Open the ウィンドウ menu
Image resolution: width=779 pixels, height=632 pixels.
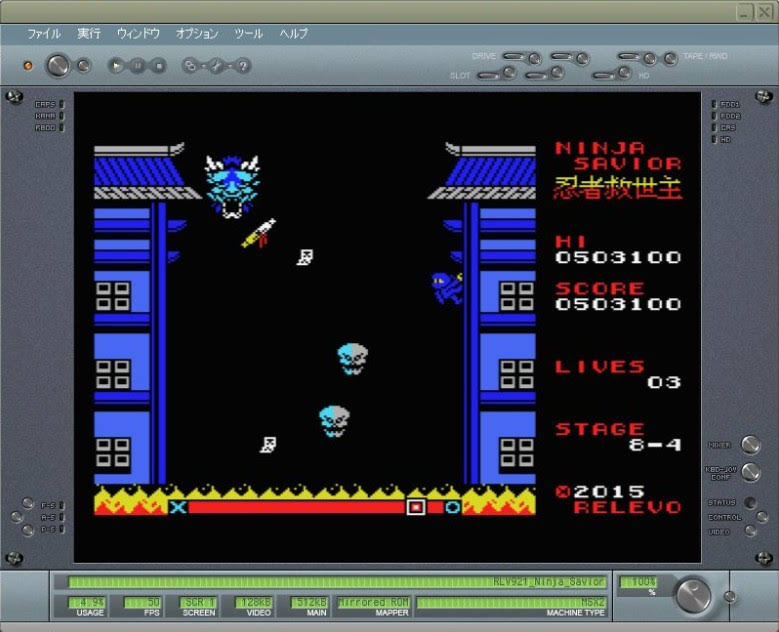click(138, 34)
